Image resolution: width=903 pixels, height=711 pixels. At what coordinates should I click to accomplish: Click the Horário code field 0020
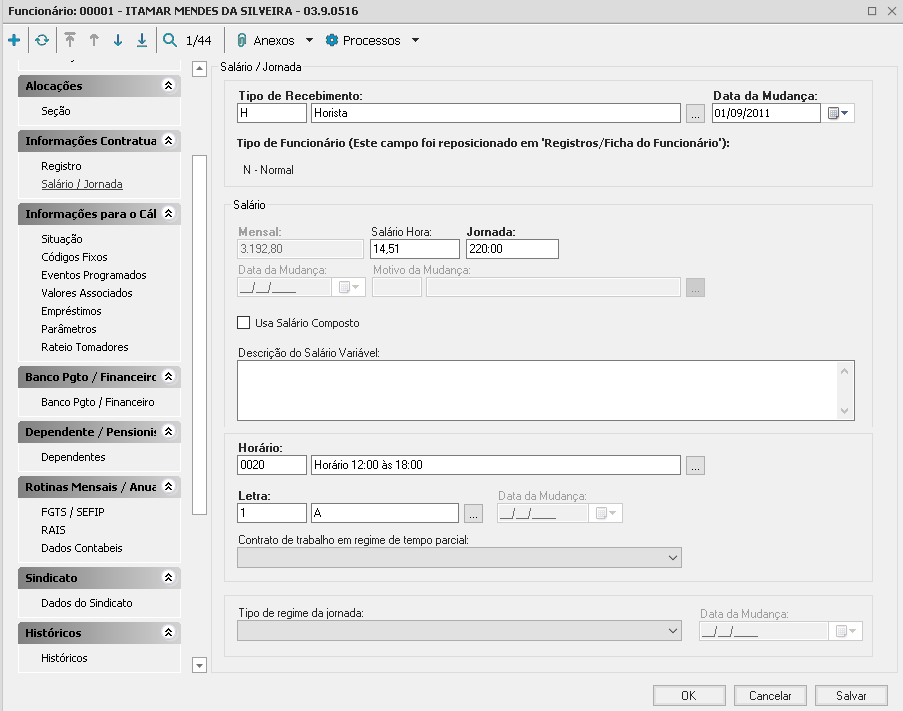[272, 465]
